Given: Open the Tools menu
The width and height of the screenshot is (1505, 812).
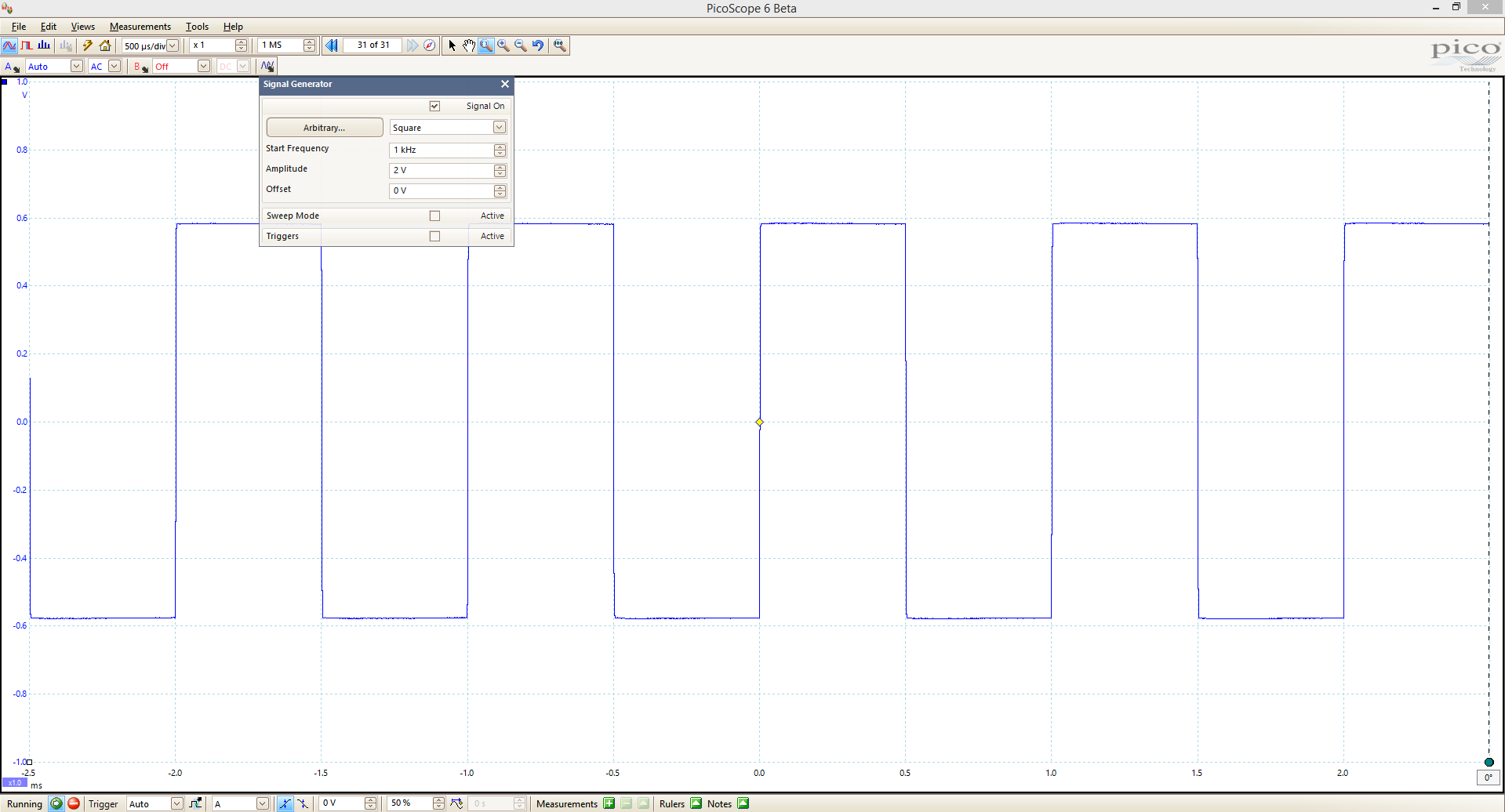Looking at the screenshot, I should coord(197,27).
